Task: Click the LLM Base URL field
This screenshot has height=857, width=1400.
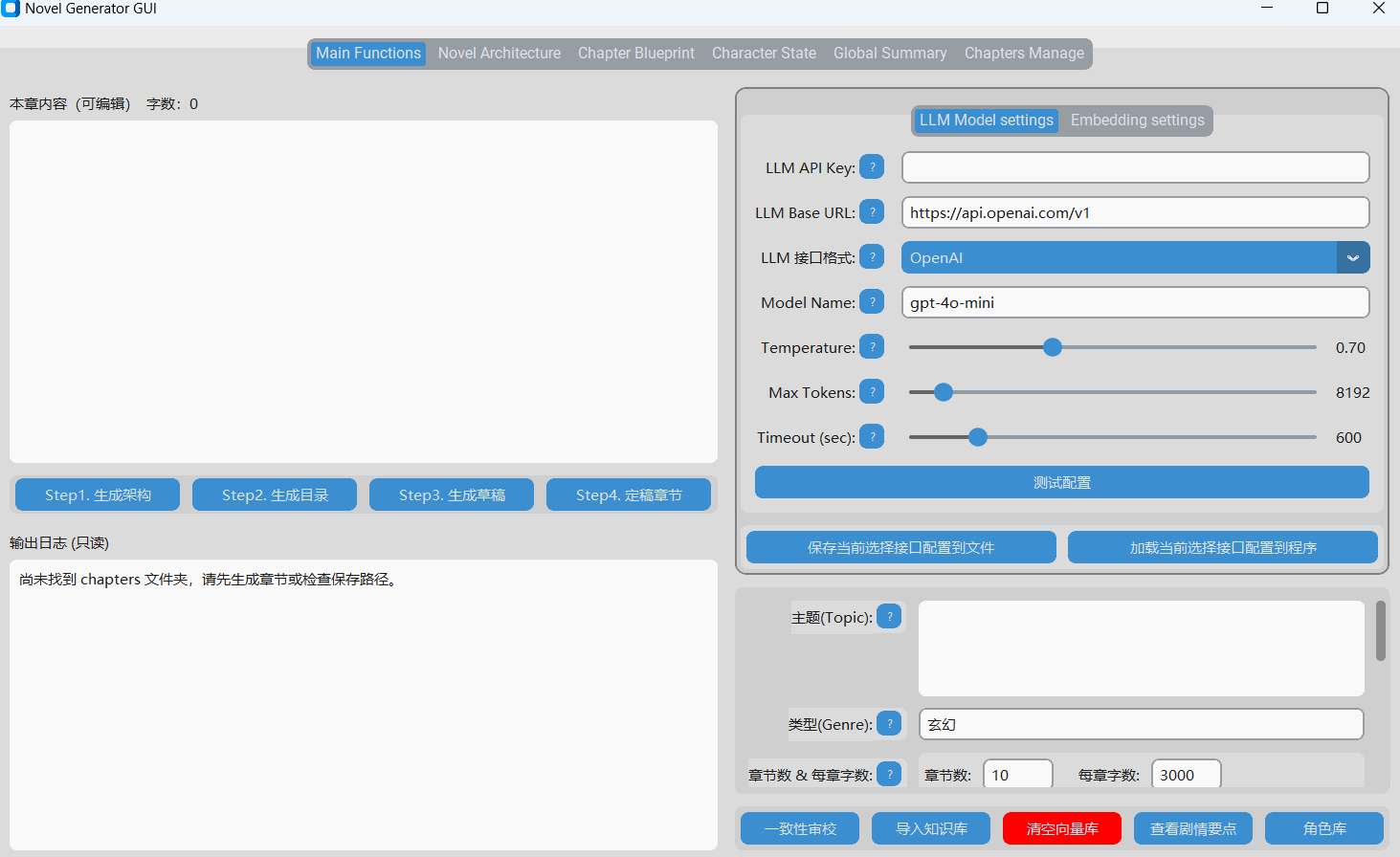Action: [1136, 212]
